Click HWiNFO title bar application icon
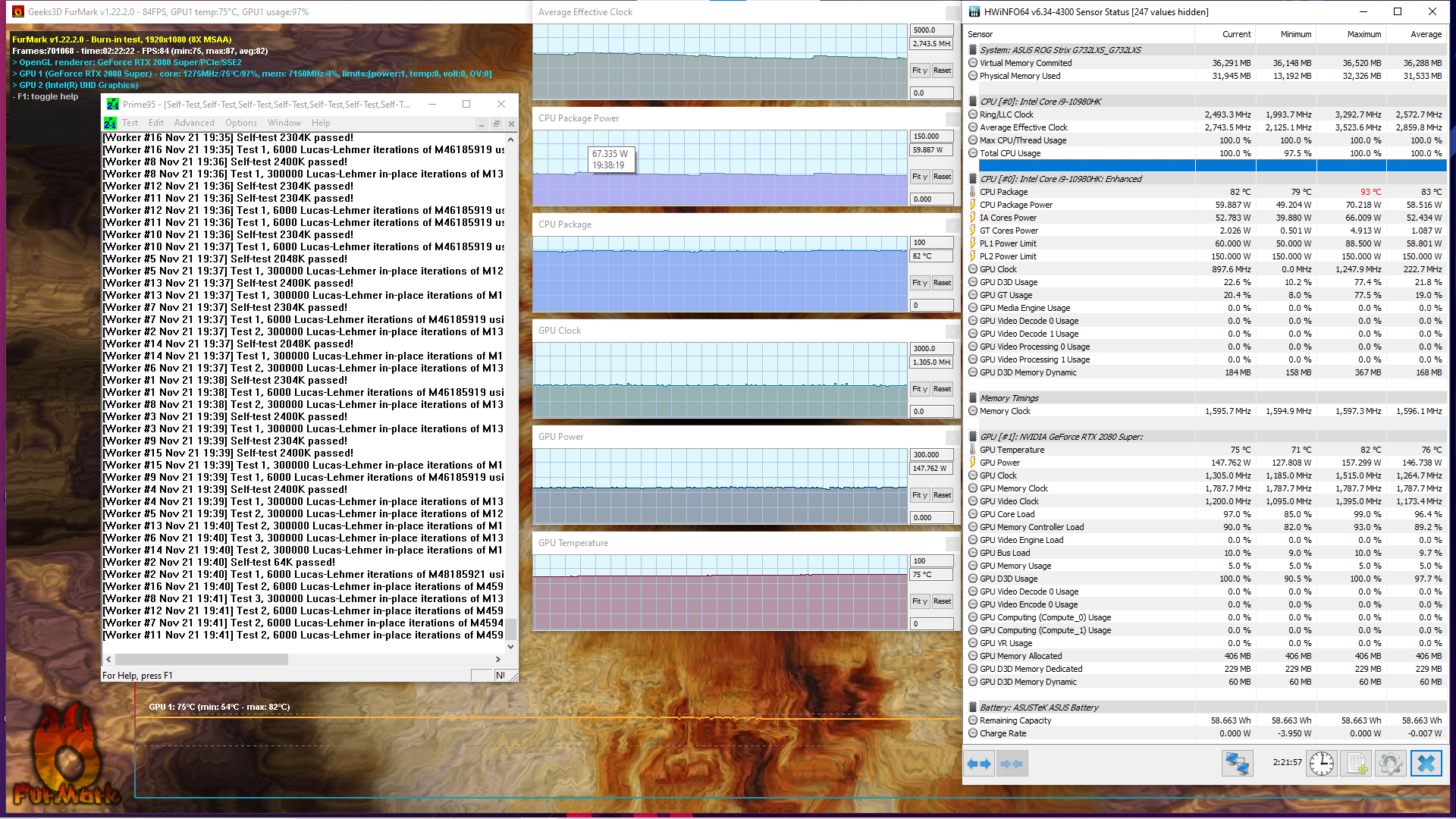This screenshot has width=1456, height=819. pos(973,11)
